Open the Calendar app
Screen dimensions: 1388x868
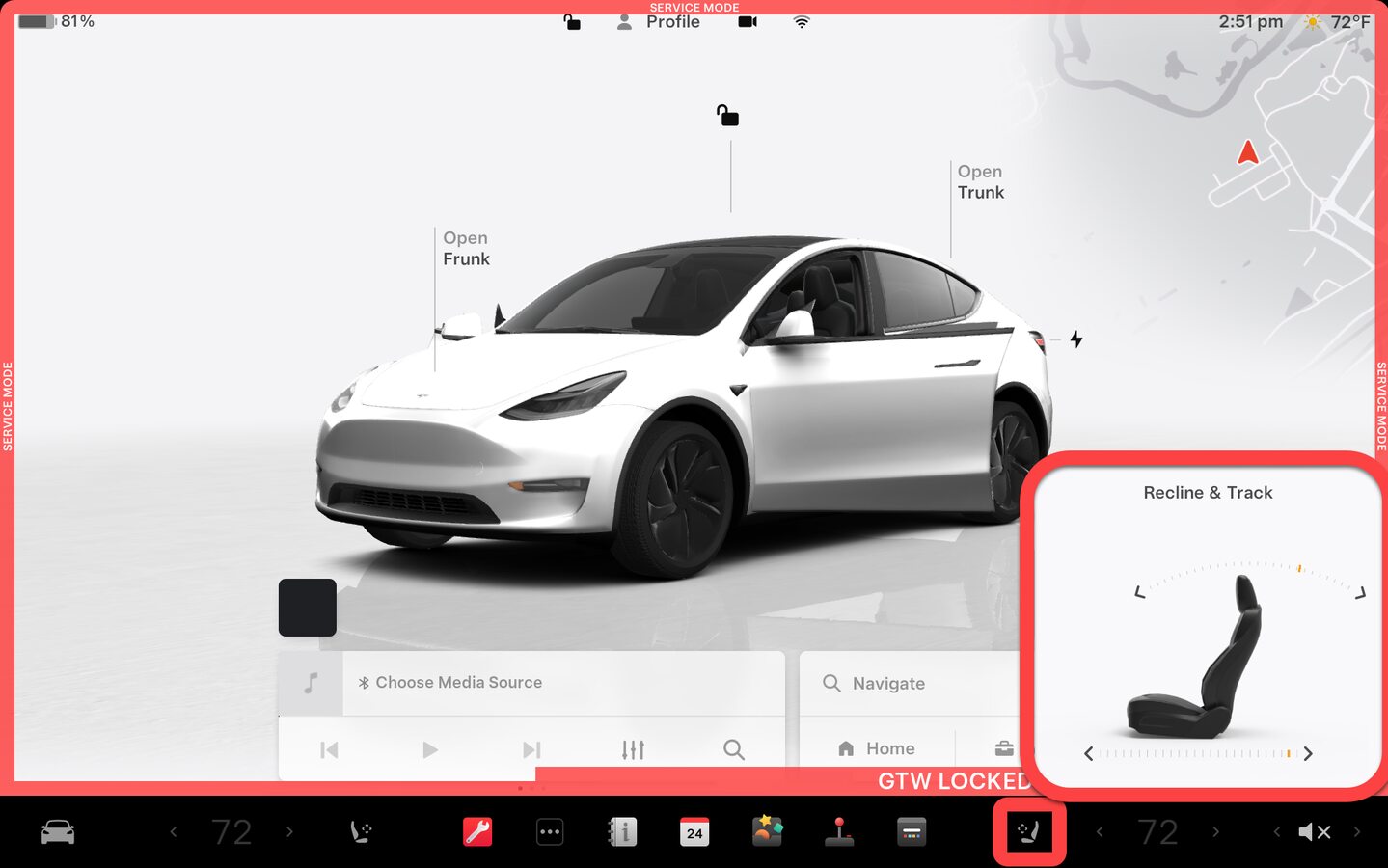tap(694, 831)
